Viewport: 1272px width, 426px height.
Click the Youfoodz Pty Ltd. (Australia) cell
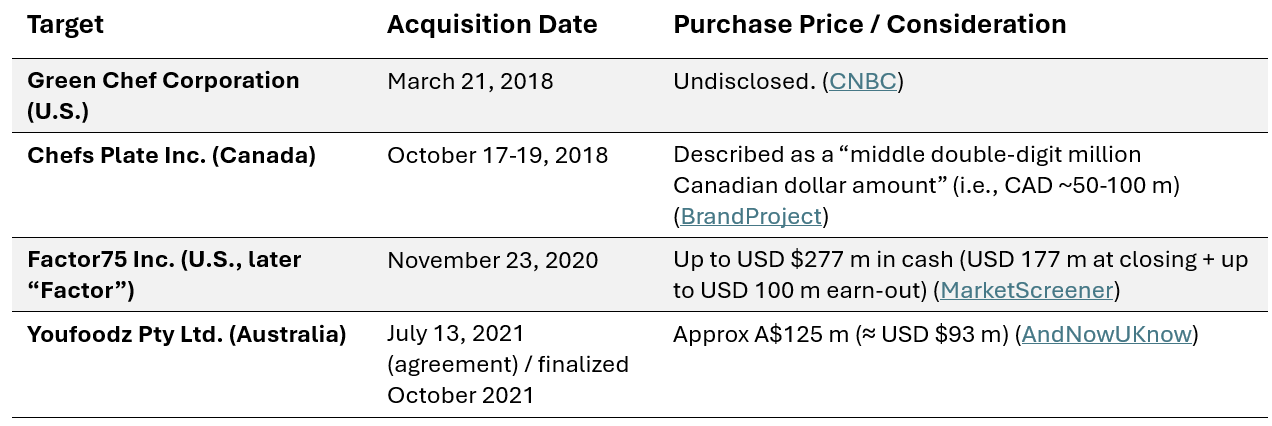pyautogui.click(x=186, y=334)
